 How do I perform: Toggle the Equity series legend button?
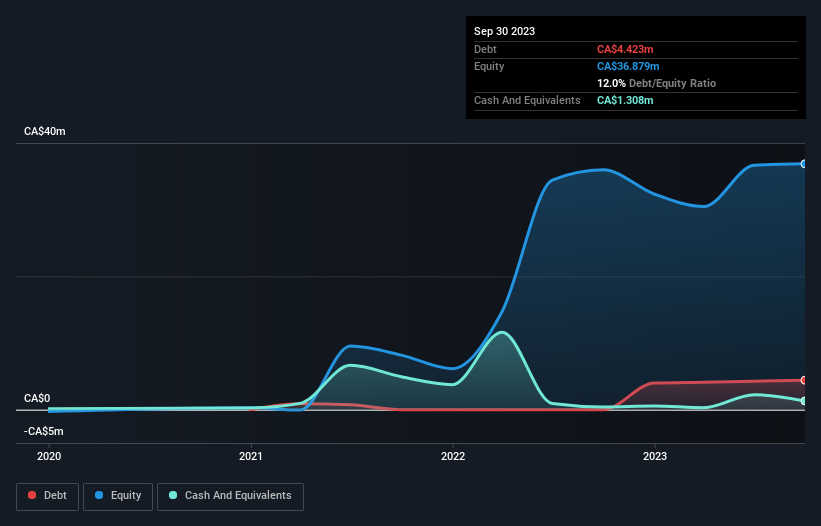point(118,496)
